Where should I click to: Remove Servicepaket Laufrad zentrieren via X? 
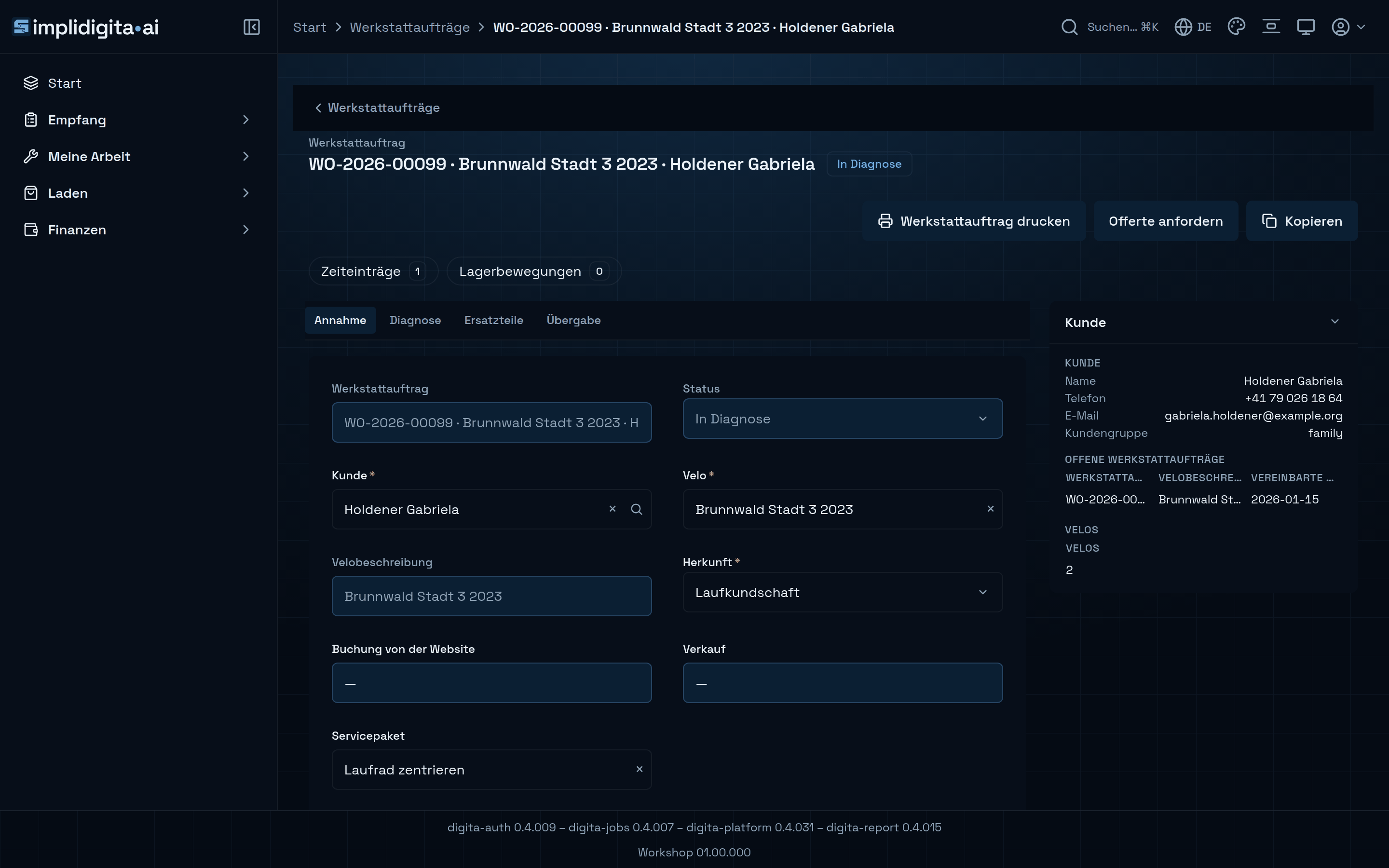pos(640,769)
